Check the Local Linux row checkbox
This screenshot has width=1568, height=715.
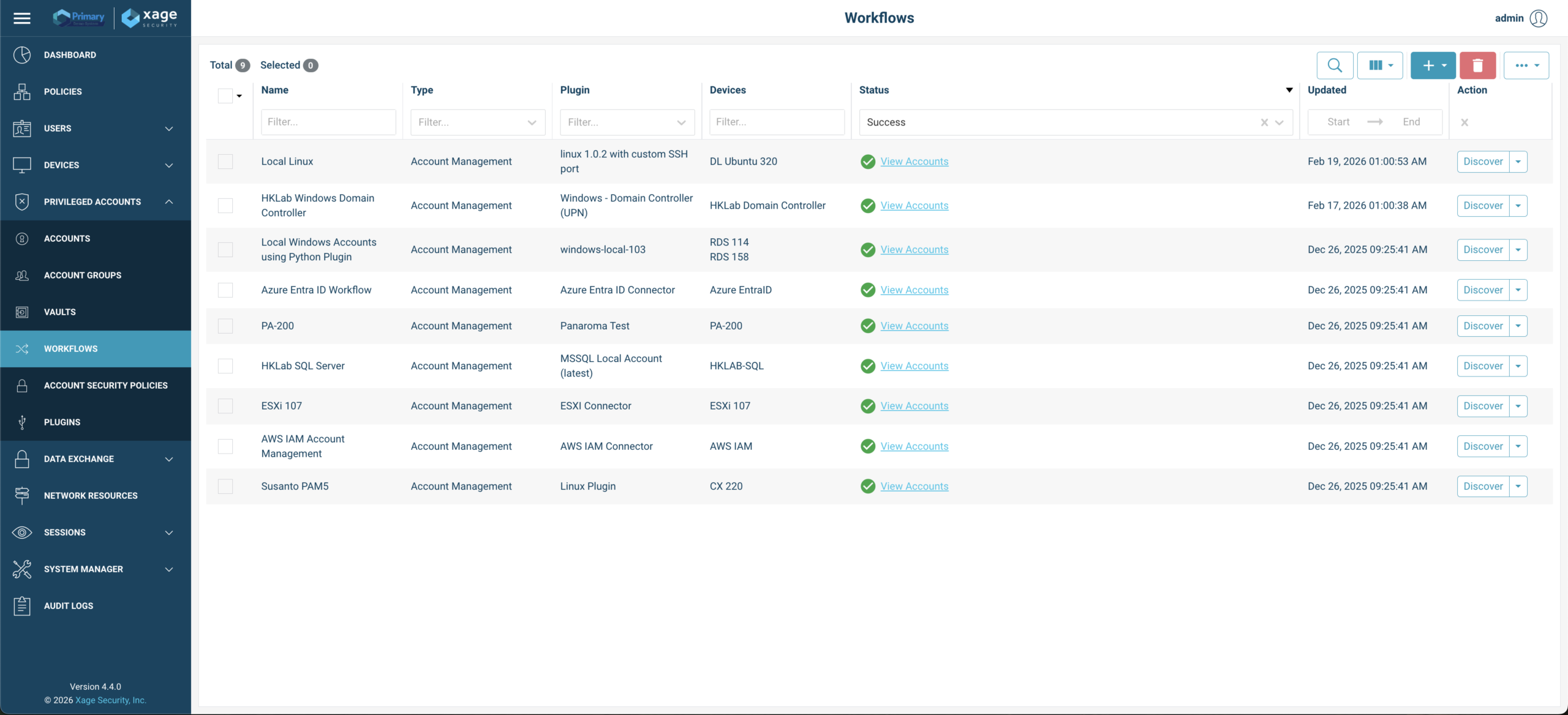click(225, 162)
